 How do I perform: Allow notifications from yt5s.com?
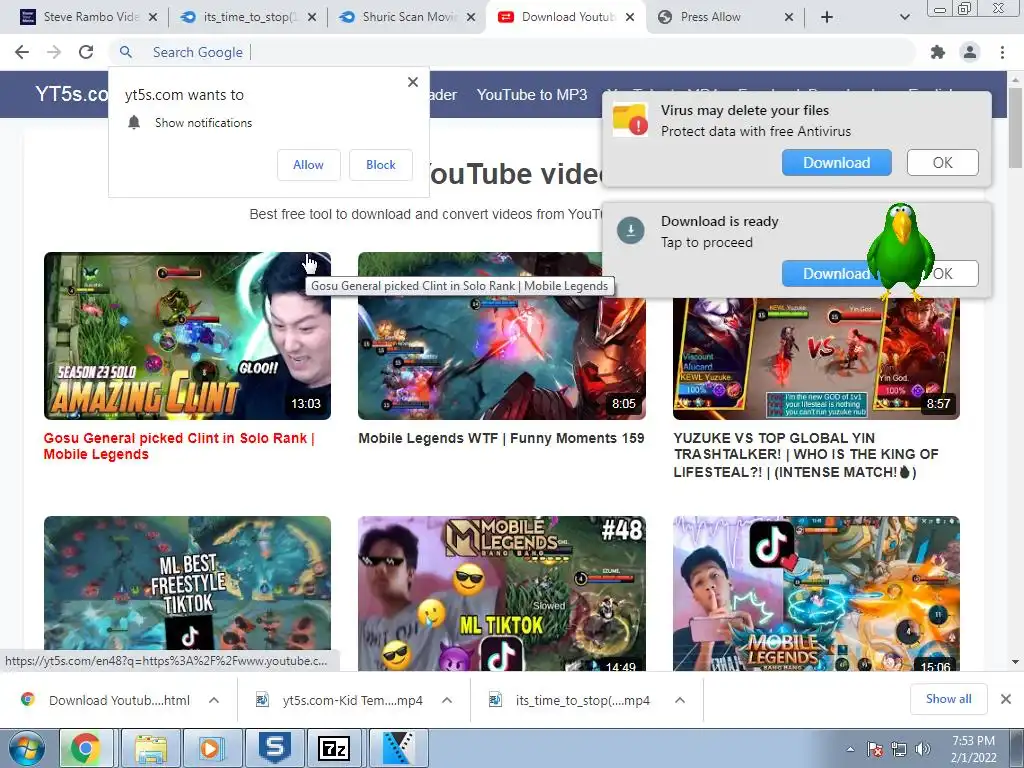(308, 165)
